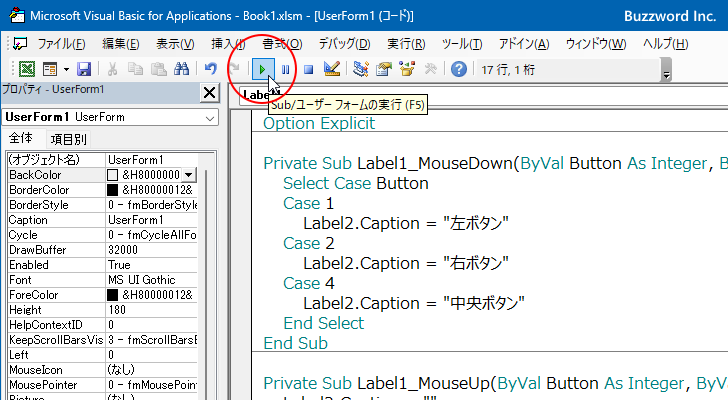Switch to the 項目別 tab

[x=69, y=140]
